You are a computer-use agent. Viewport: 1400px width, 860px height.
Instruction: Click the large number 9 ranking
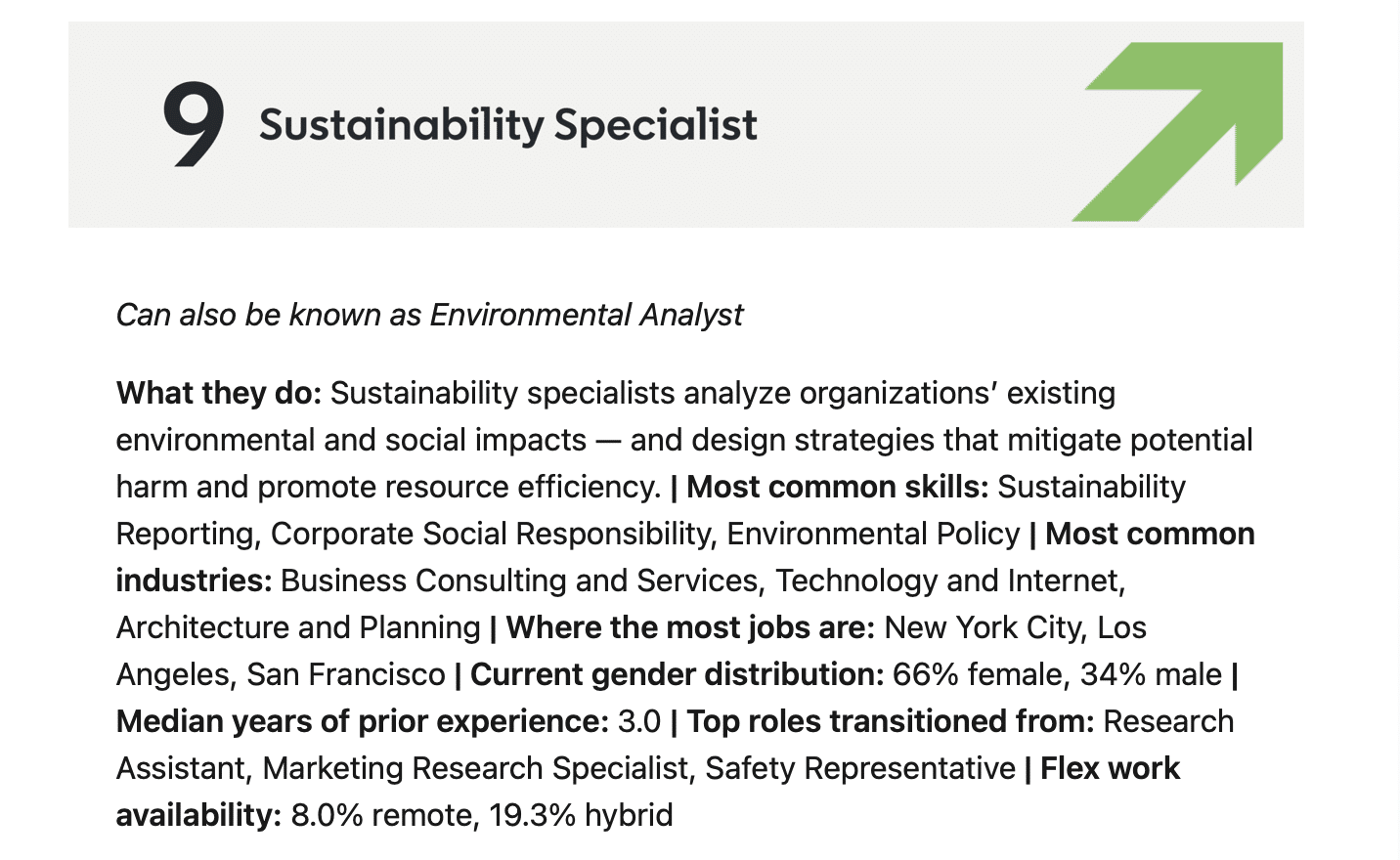(193, 124)
